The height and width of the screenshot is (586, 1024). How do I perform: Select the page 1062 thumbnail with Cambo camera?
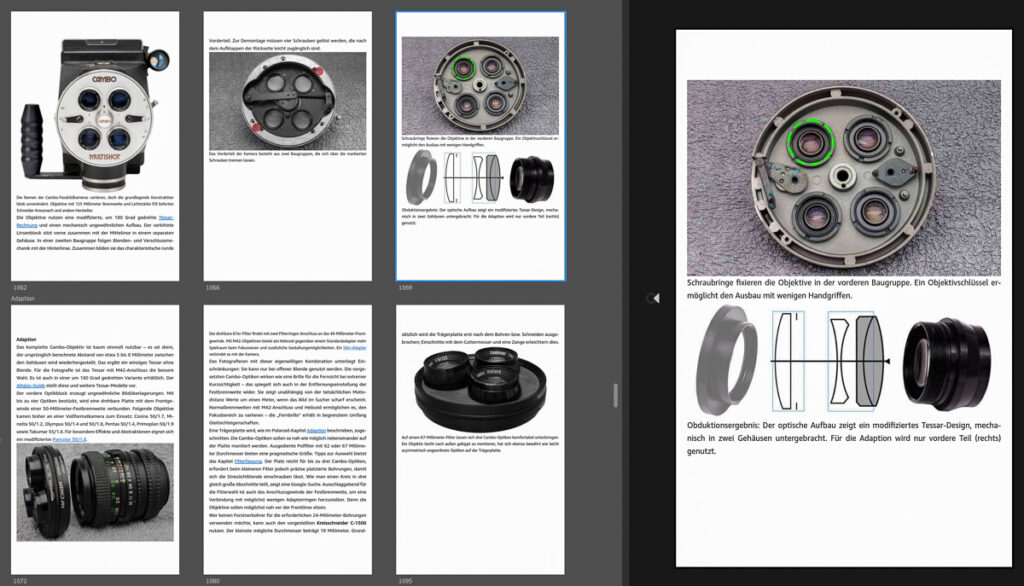pyautogui.click(x=95, y=146)
